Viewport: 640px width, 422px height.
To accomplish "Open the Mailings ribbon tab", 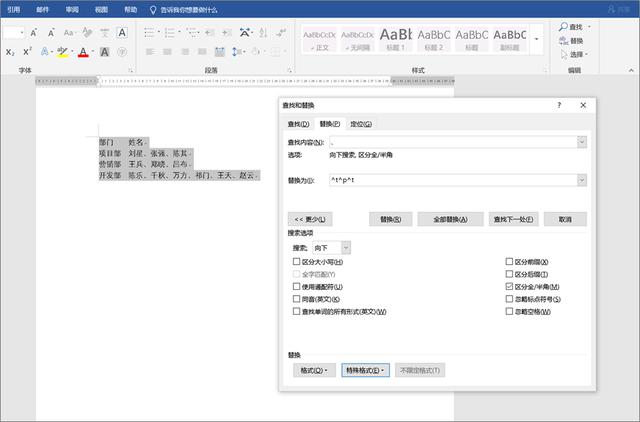I will [x=42, y=9].
